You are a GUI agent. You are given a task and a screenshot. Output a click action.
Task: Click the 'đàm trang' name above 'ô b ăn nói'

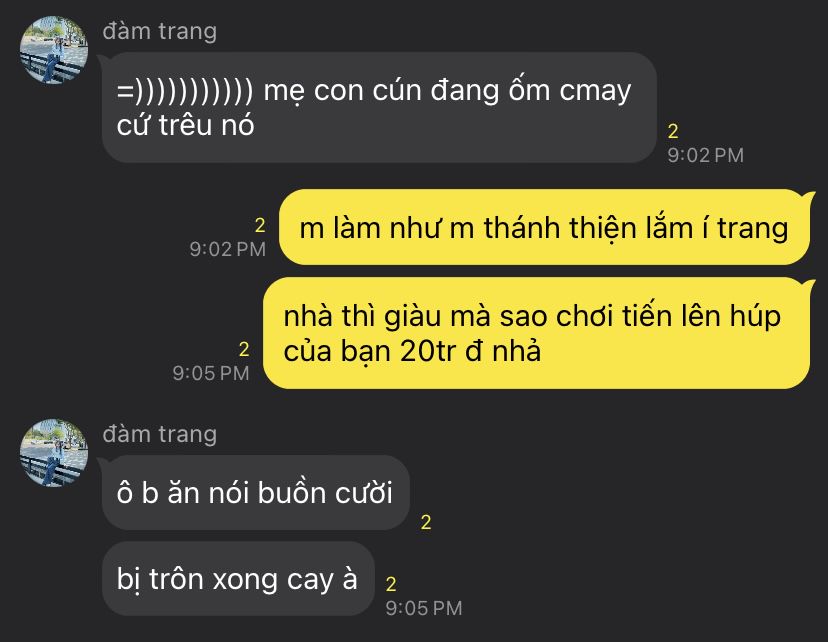click(x=159, y=434)
